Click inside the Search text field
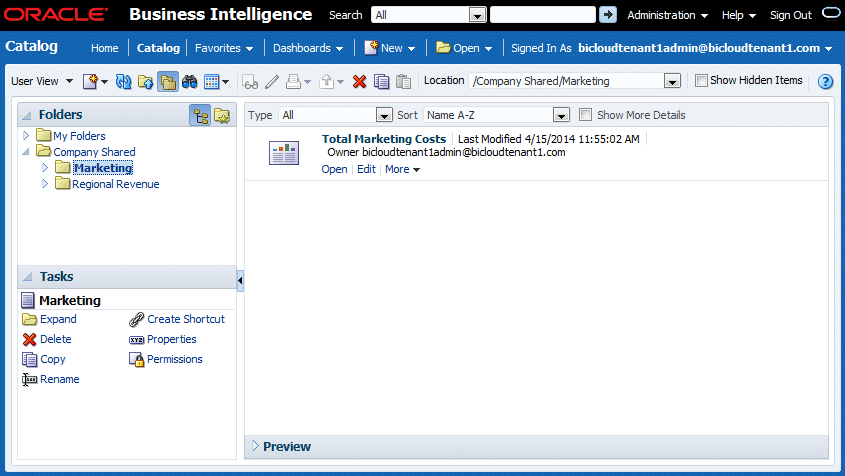 (543, 15)
